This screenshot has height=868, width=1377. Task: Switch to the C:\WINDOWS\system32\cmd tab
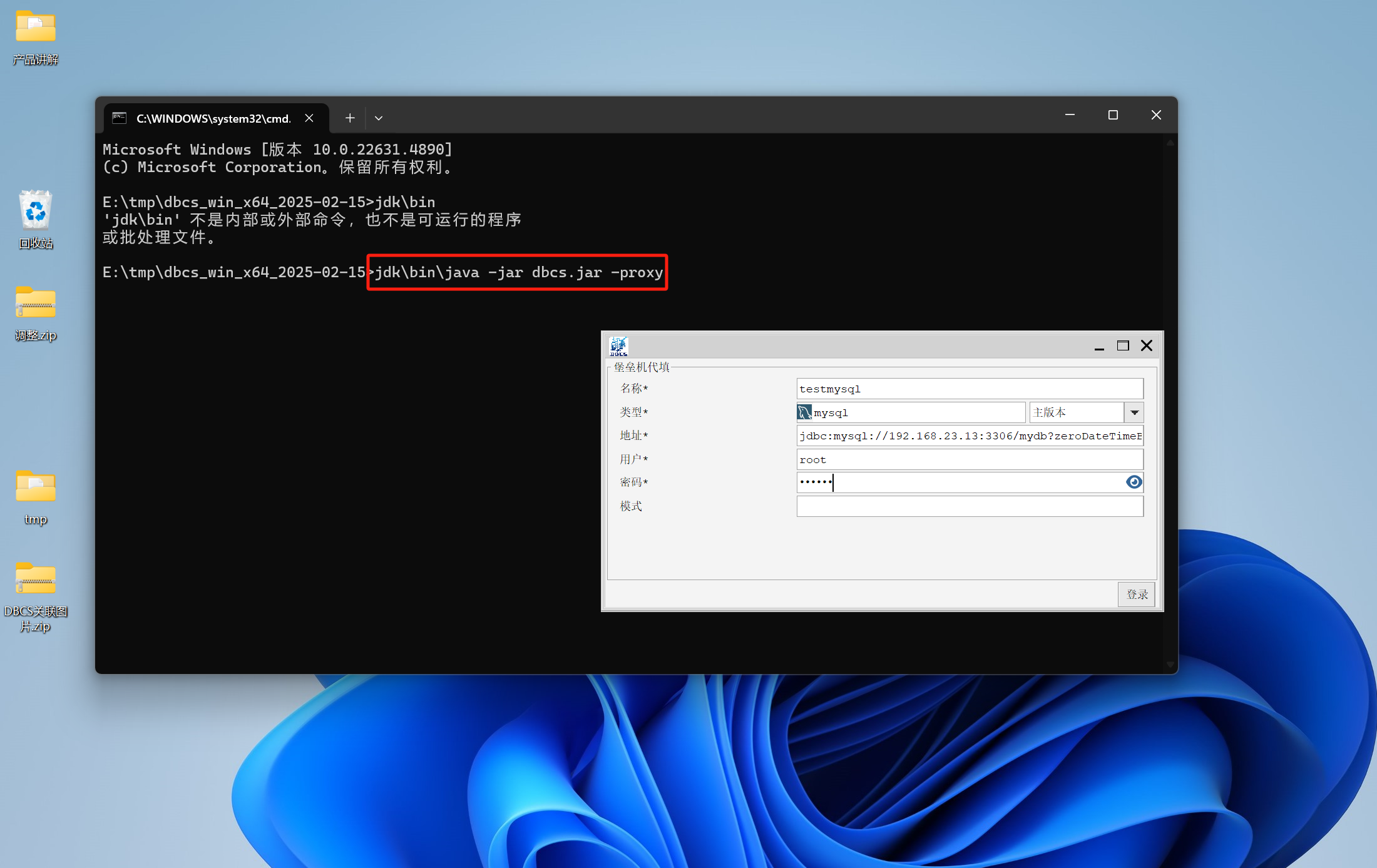[213, 118]
